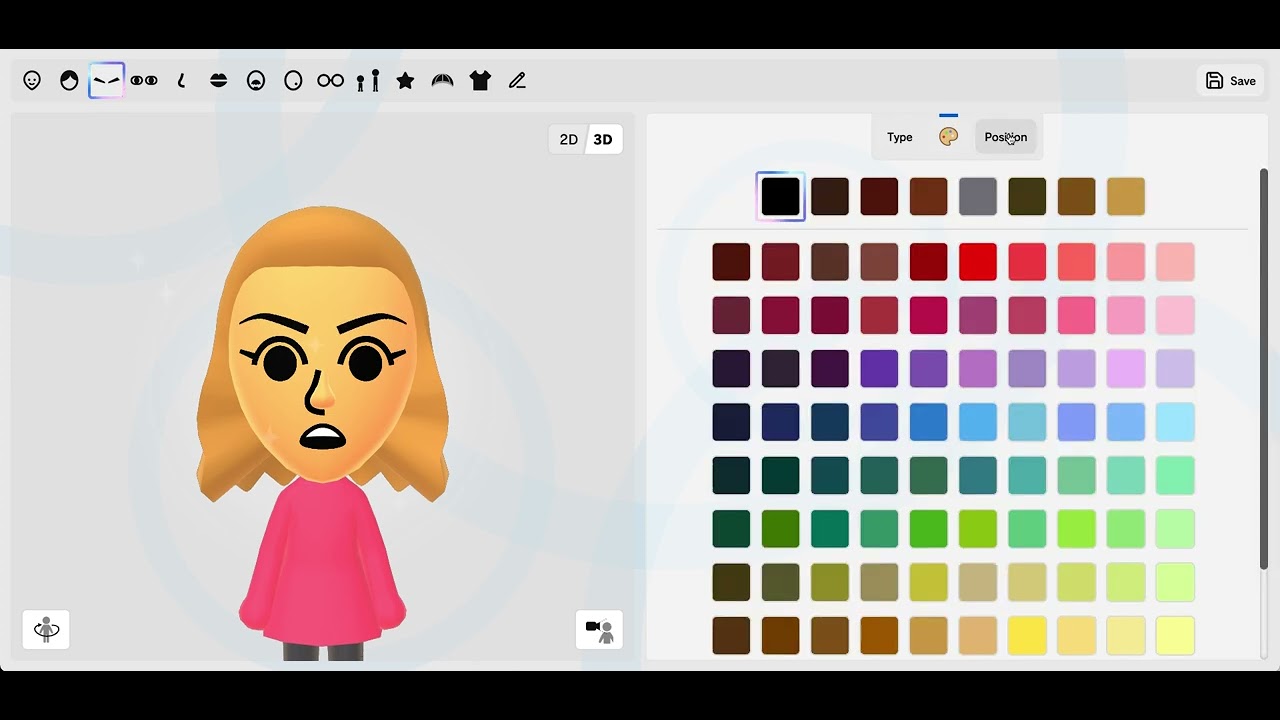1280x720 pixels.
Task: Open the mouth lips category icon
Action: (219, 81)
